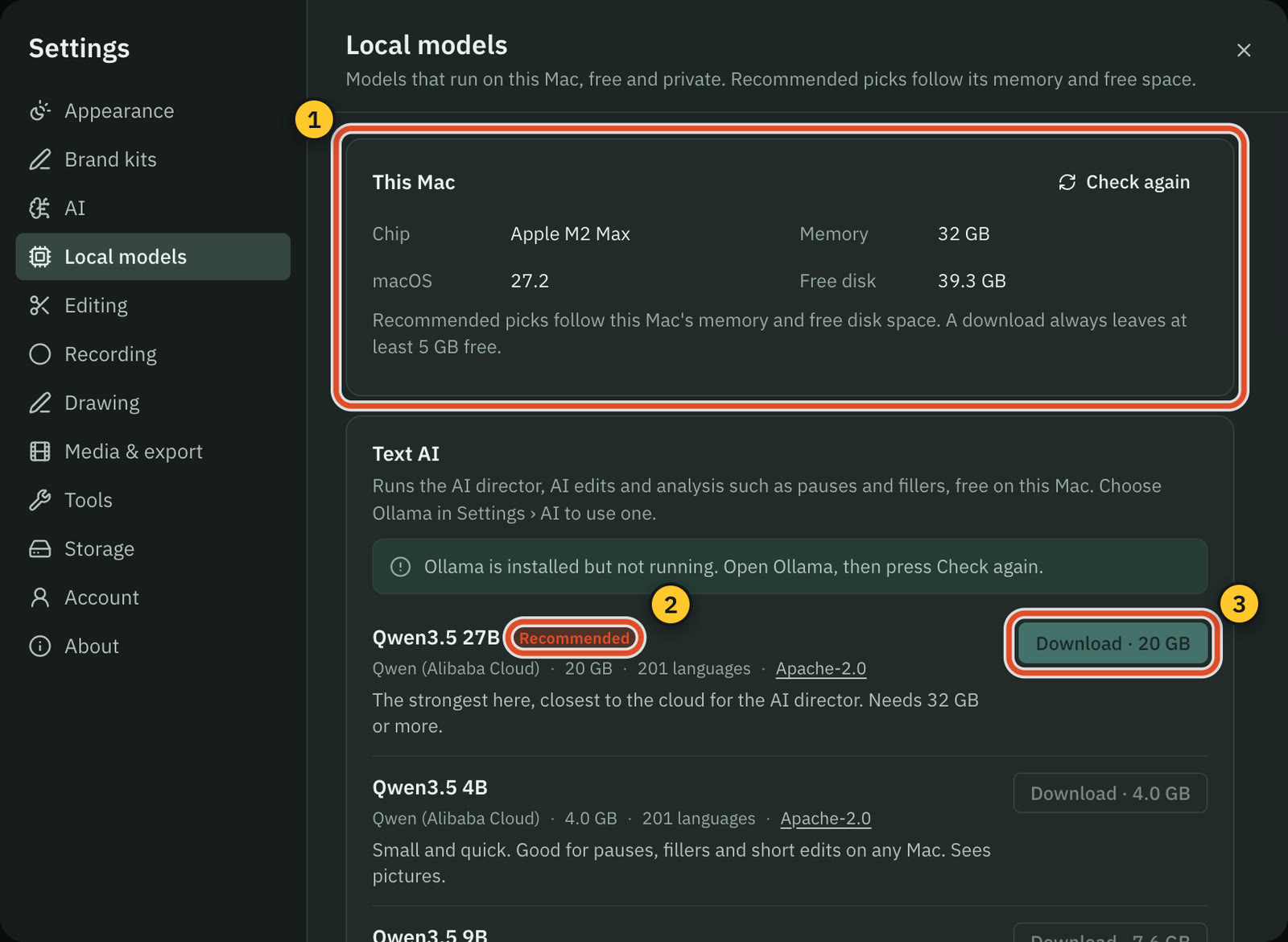The width and height of the screenshot is (1288, 942).
Task: Show the Account settings page
Action: 153,597
